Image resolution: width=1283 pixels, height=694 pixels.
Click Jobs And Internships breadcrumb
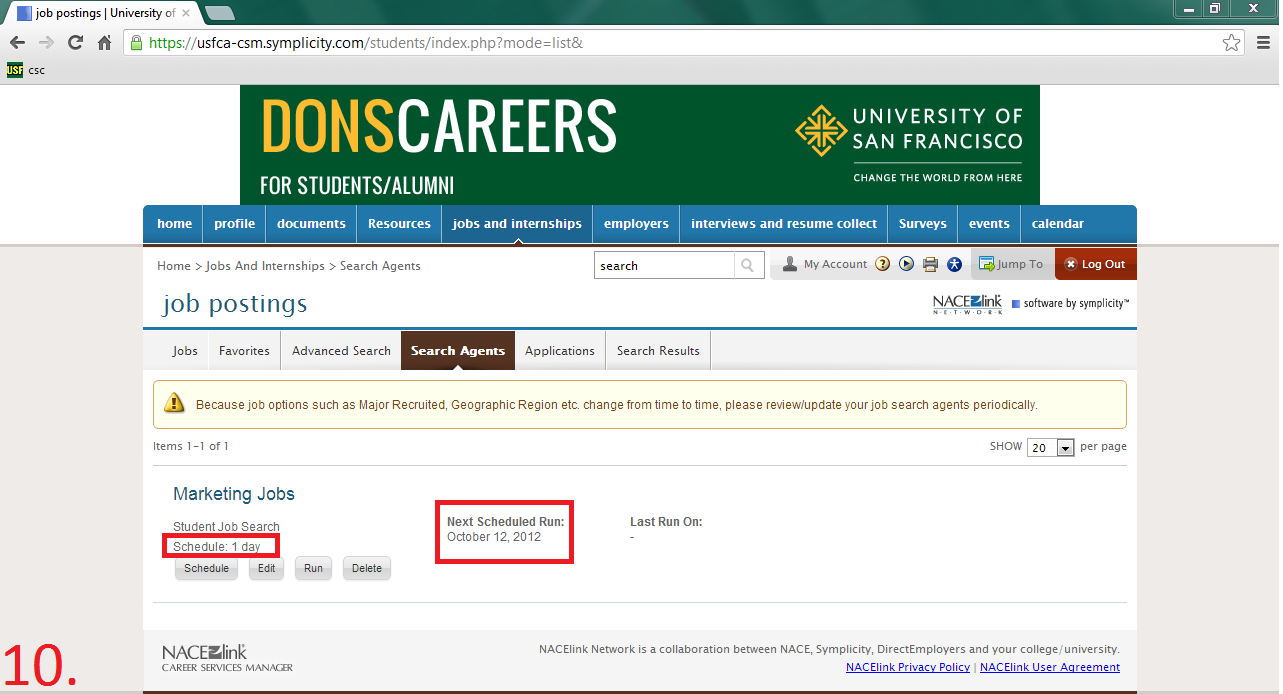[x=265, y=266]
